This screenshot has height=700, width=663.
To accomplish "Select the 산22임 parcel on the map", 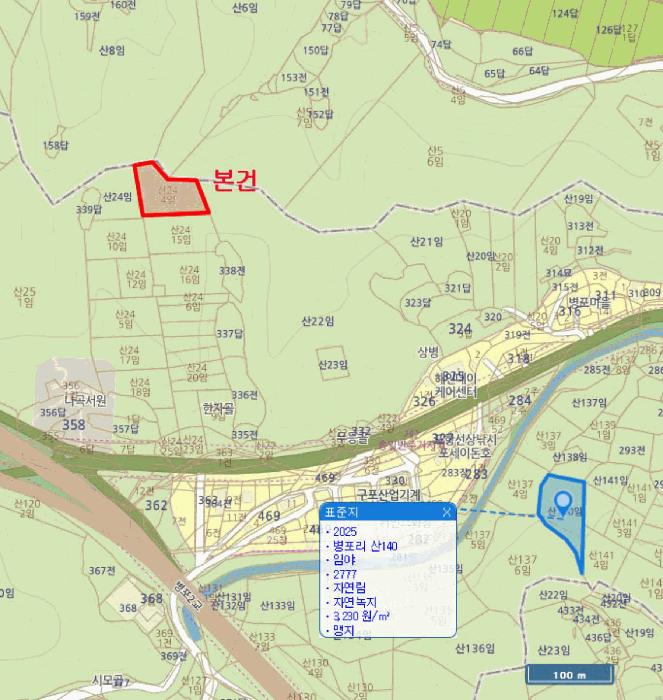I will (x=317, y=321).
